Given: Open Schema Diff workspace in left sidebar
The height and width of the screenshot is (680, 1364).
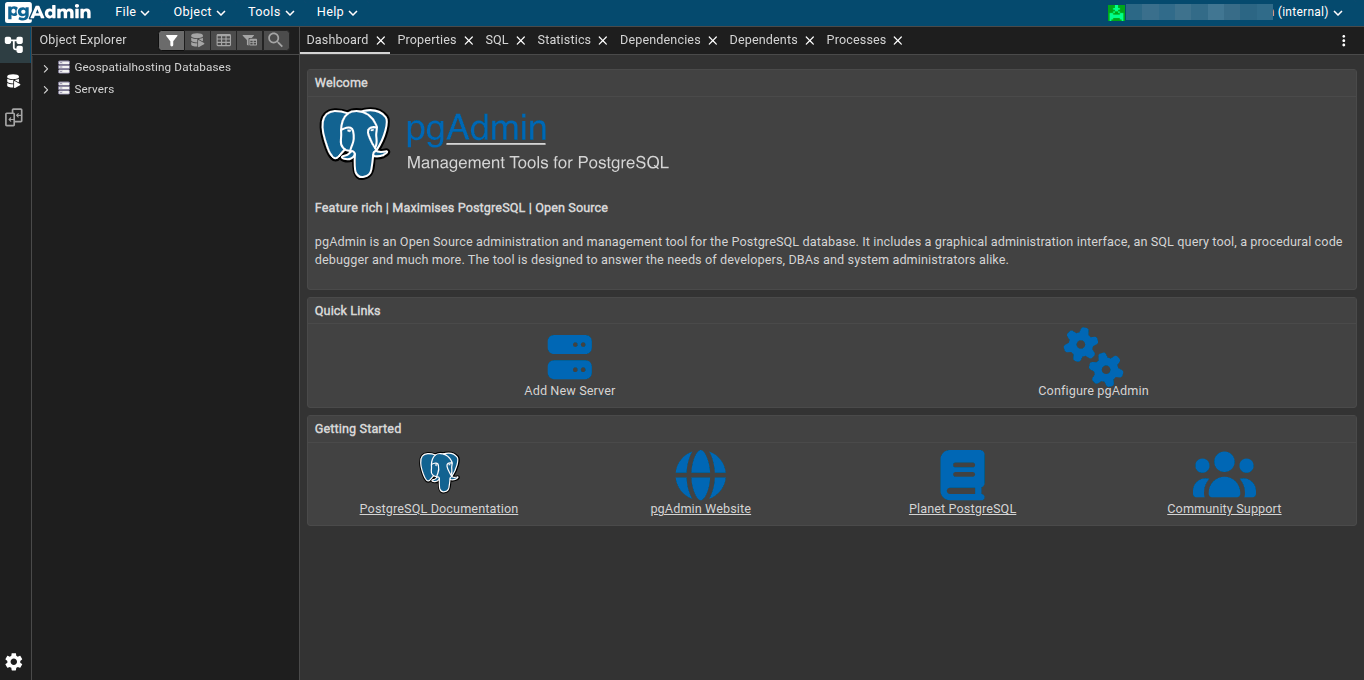Looking at the screenshot, I should (x=14, y=118).
